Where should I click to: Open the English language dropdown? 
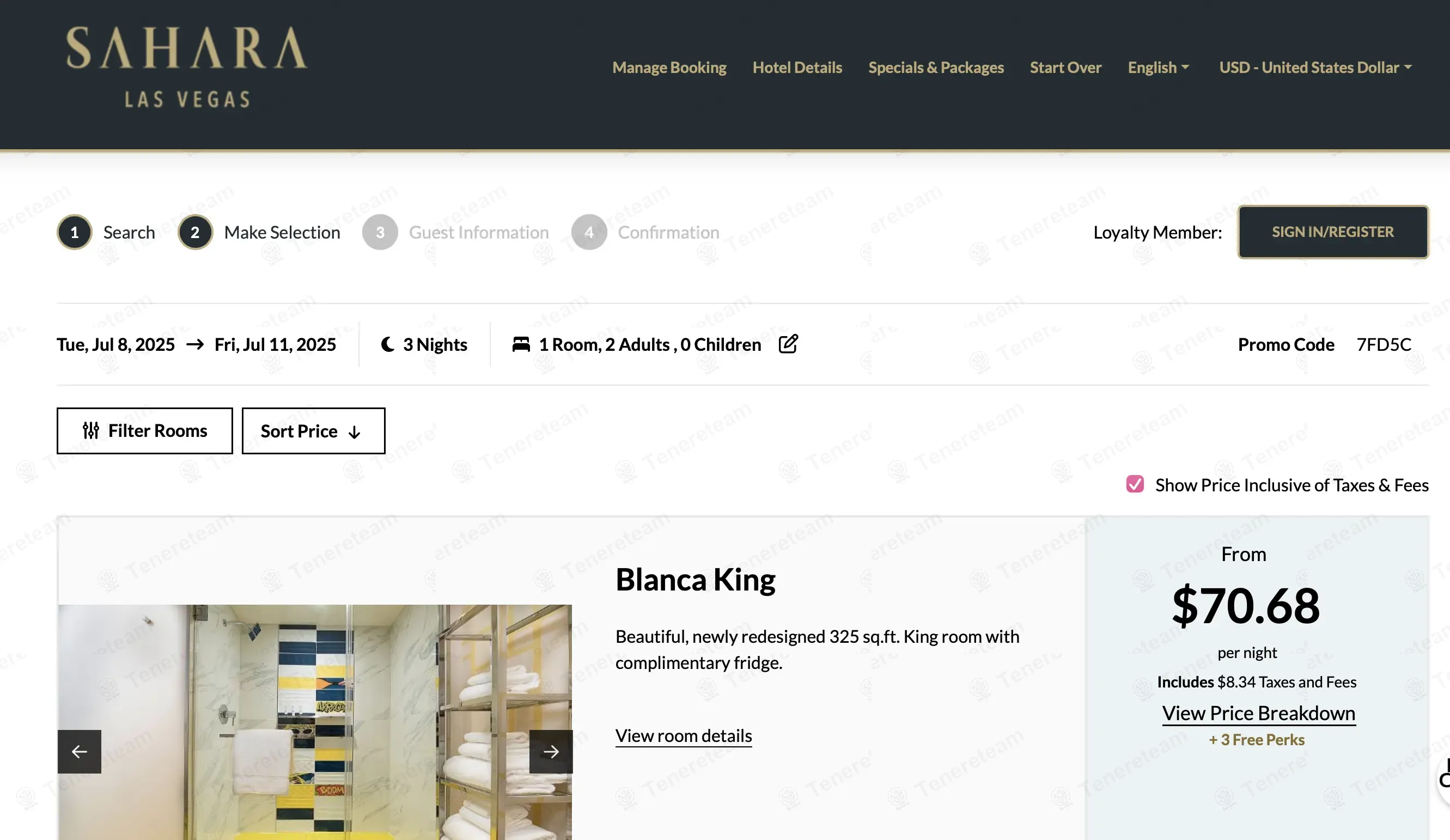coord(1158,68)
